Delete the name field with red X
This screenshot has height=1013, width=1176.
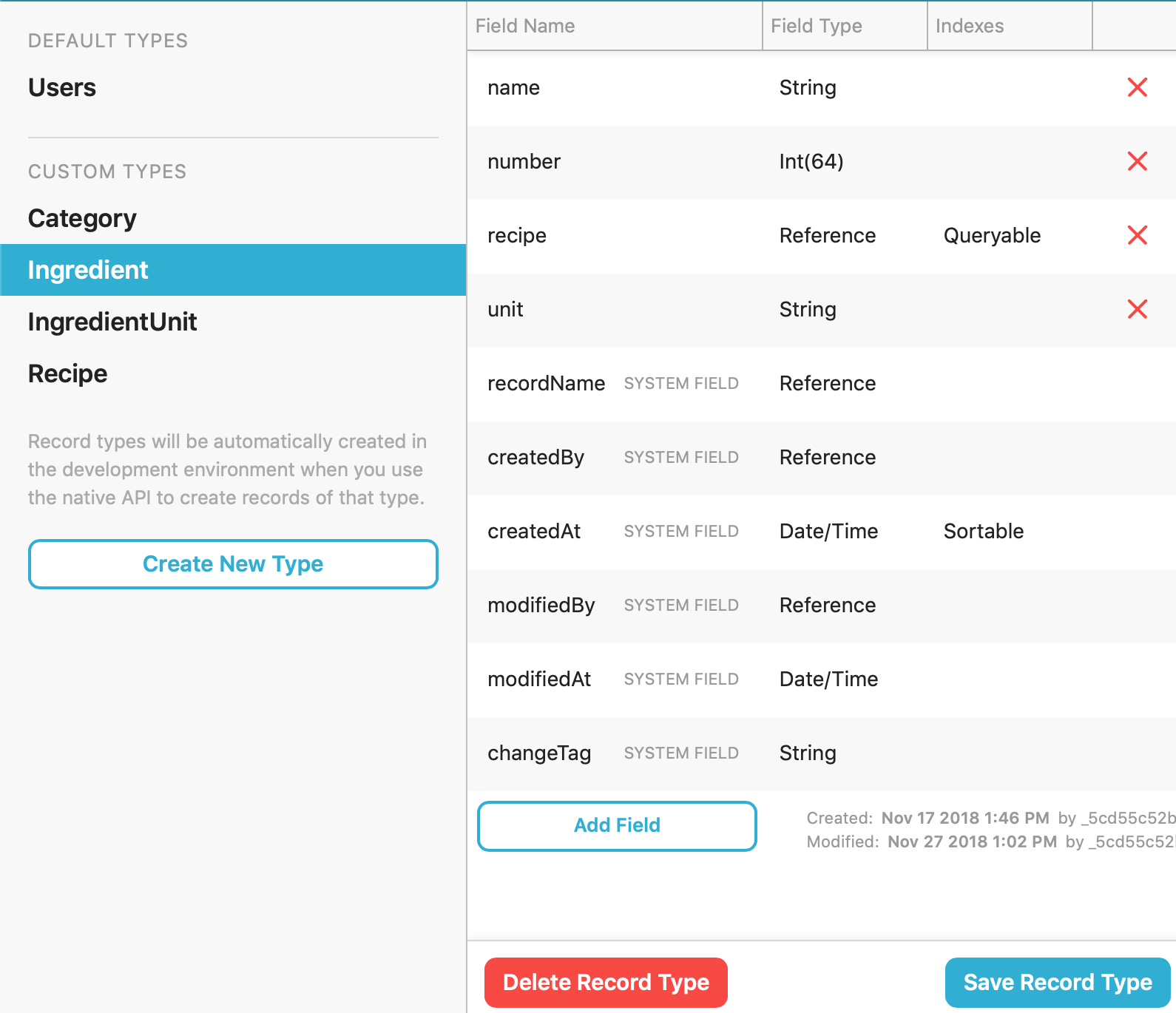(x=1137, y=87)
